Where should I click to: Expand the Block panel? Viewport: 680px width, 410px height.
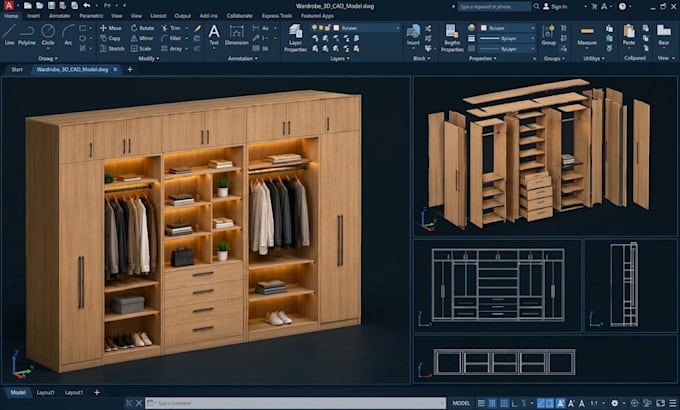(421, 58)
